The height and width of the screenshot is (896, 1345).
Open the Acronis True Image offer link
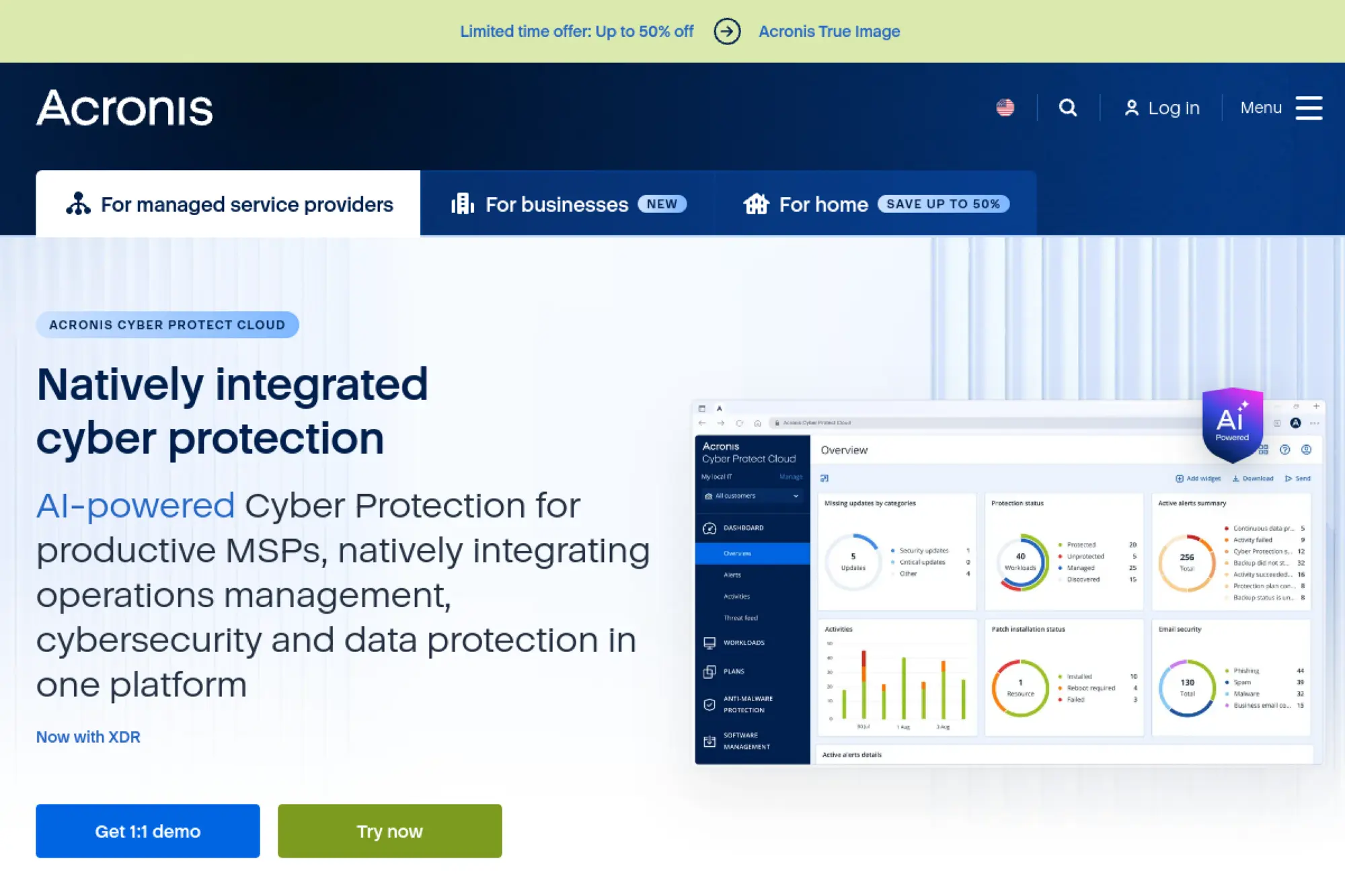(x=829, y=31)
